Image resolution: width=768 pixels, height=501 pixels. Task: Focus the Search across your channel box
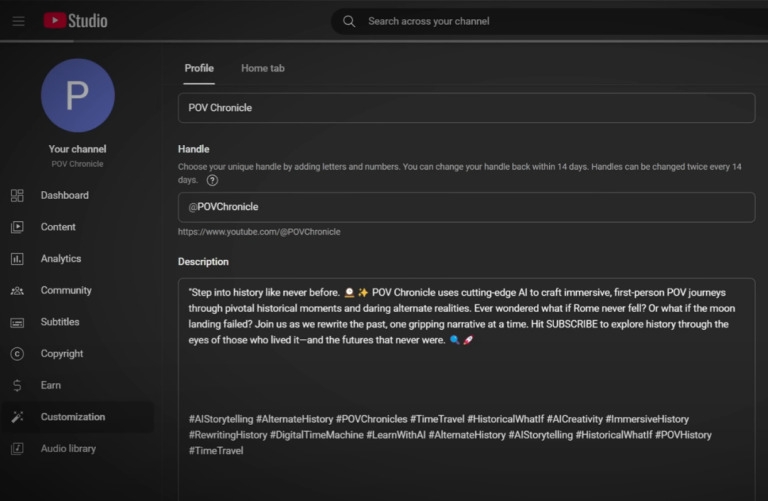550,21
